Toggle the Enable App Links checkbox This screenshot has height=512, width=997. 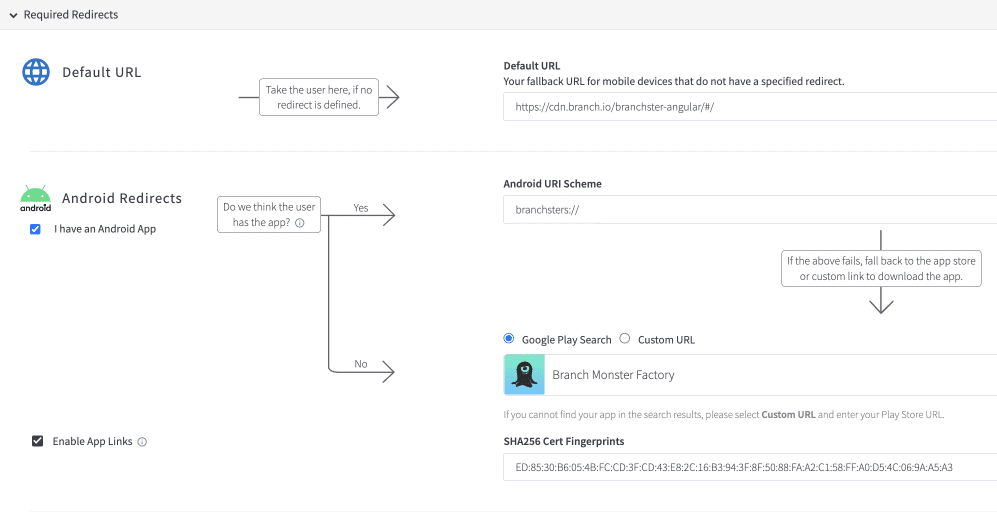pyautogui.click(x=38, y=441)
